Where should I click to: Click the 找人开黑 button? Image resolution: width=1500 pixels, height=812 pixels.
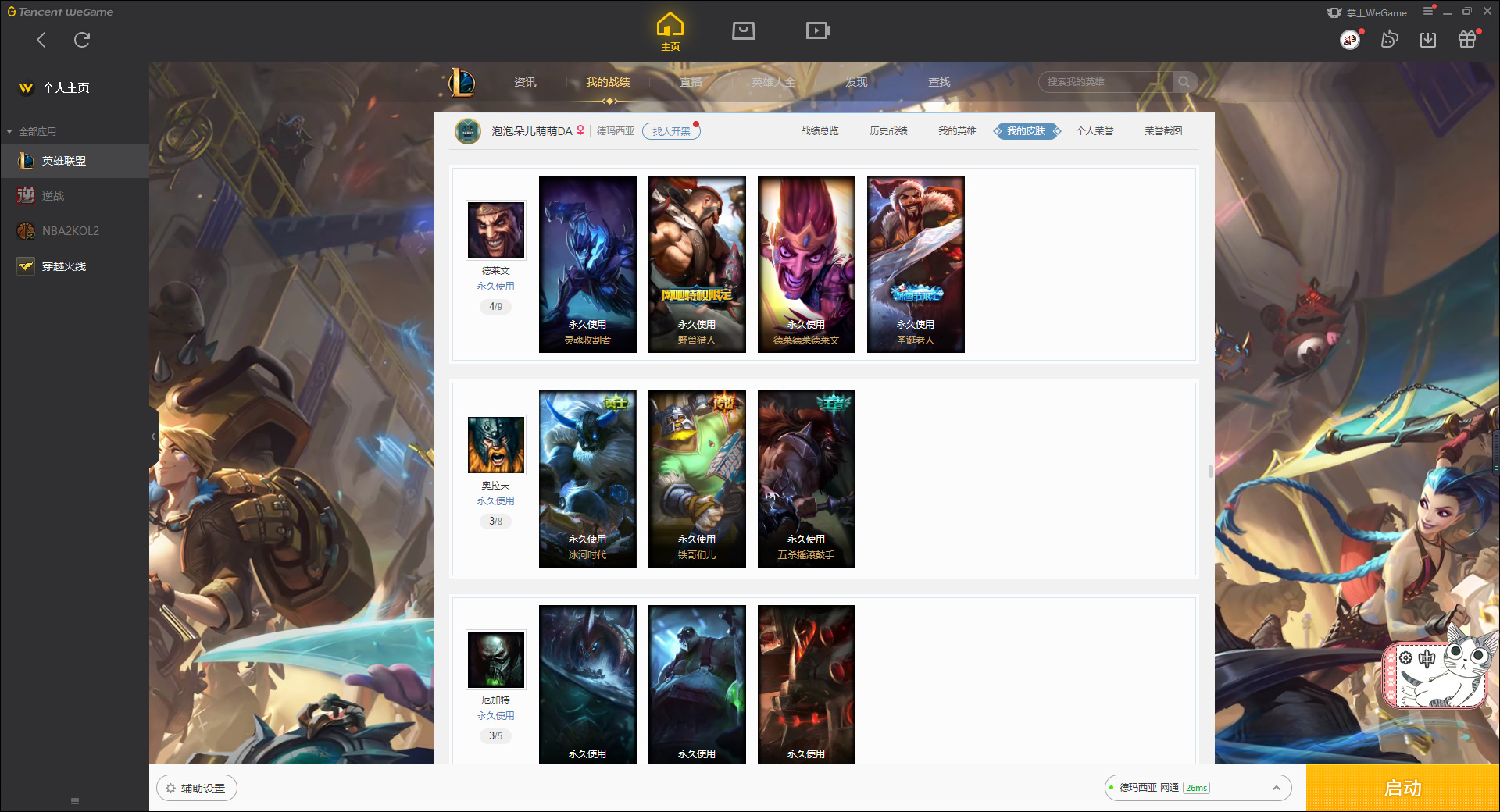(671, 131)
